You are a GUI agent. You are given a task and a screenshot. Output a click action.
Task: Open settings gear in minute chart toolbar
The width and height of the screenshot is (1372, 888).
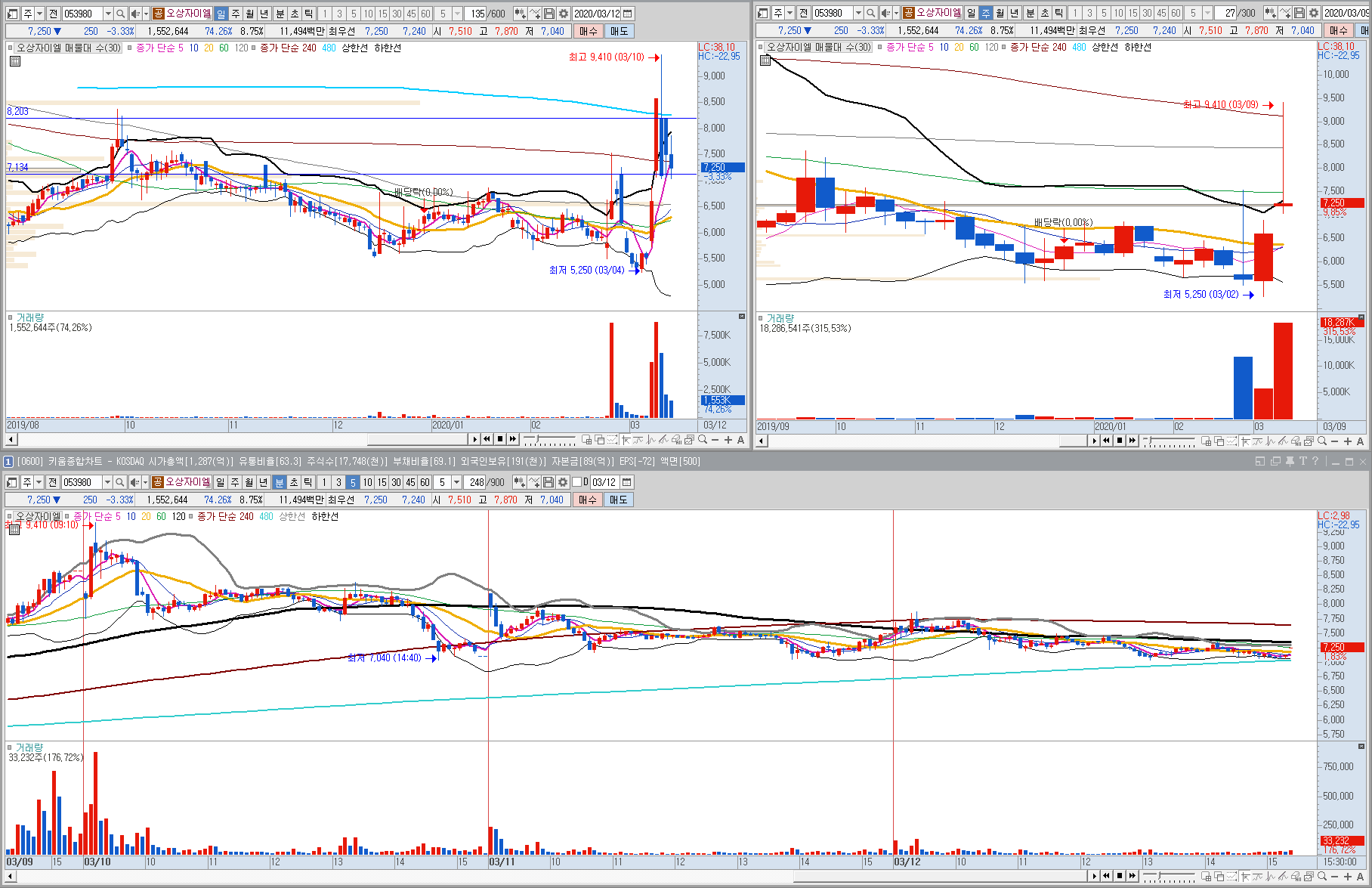click(x=563, y=482)
